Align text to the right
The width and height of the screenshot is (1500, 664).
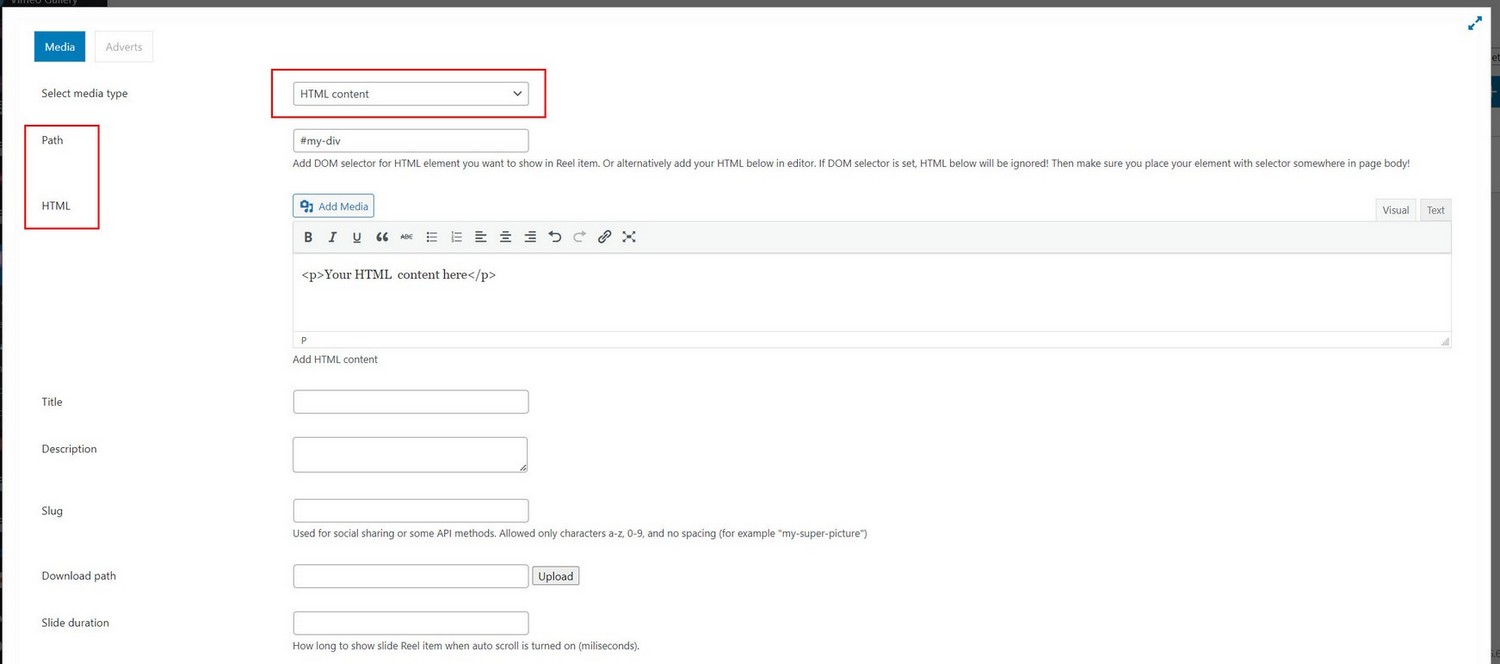tap(530, 237)
